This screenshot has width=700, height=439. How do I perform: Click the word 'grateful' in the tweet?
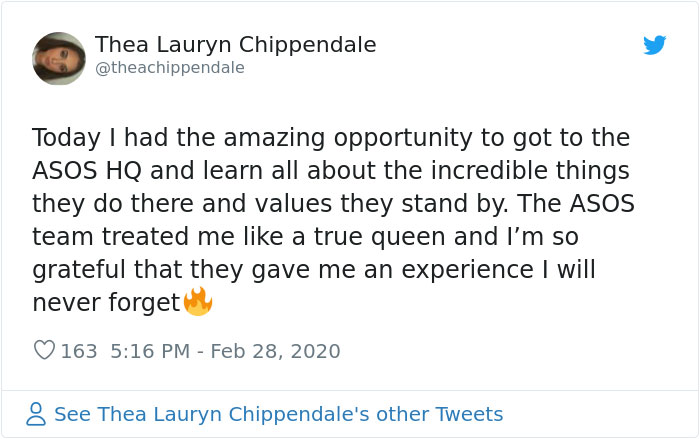(80, 270)
